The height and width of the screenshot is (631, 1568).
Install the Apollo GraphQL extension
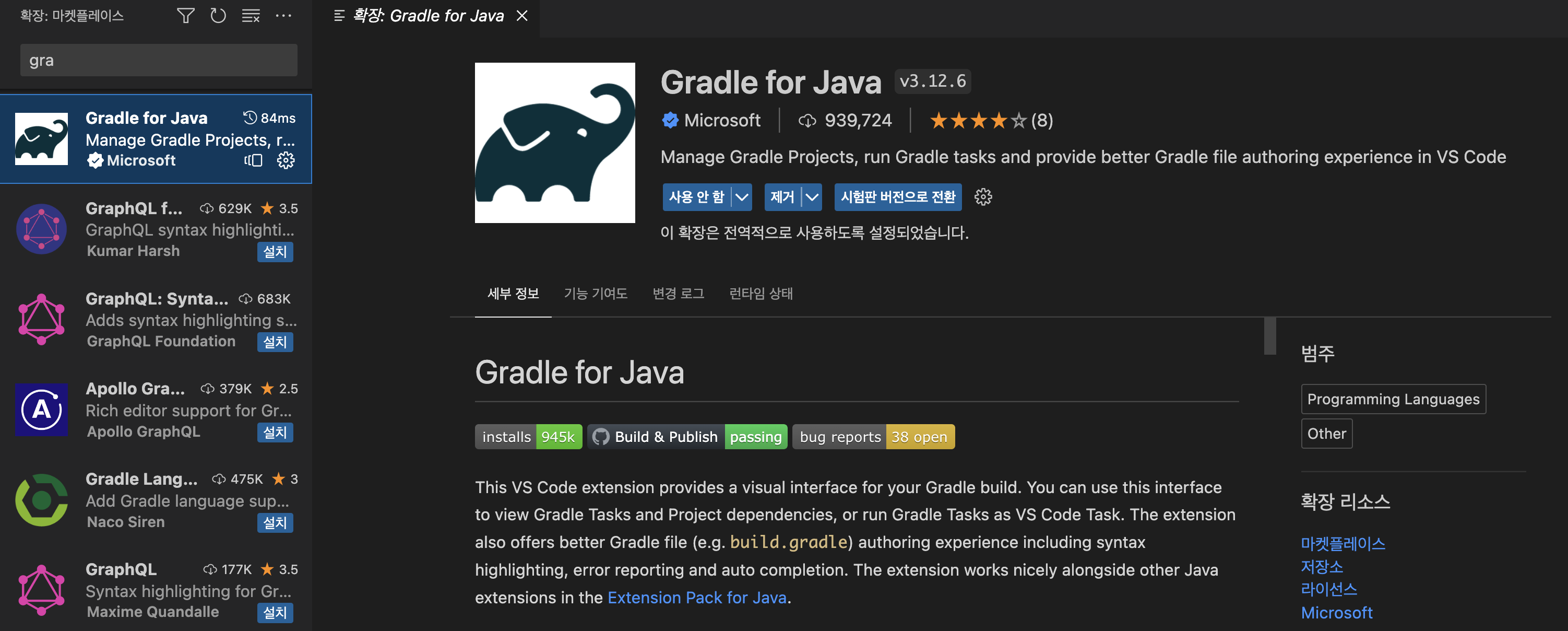(x=275, y=433)
